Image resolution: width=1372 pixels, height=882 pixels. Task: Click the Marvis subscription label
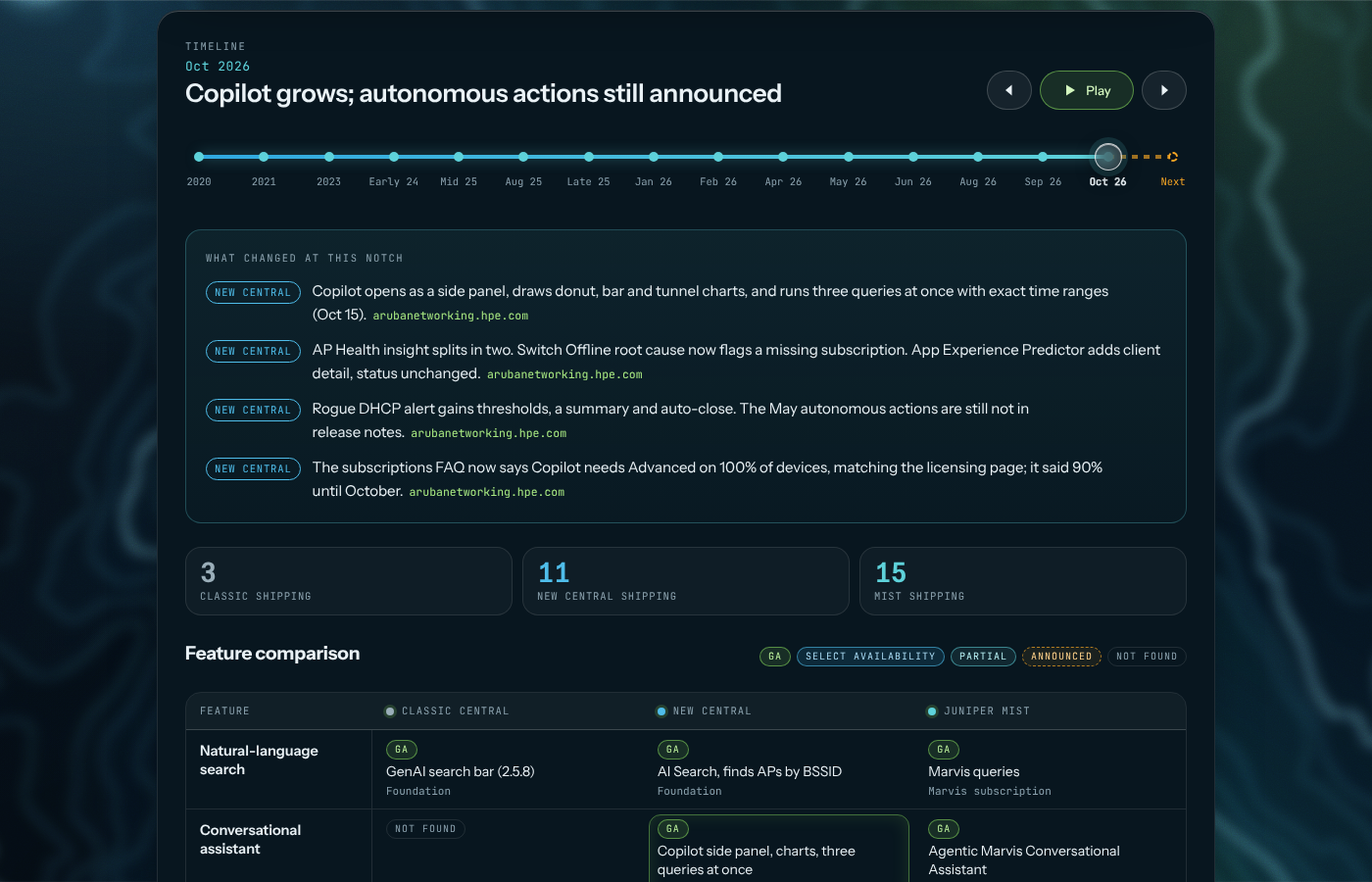[x=990, y=792]
